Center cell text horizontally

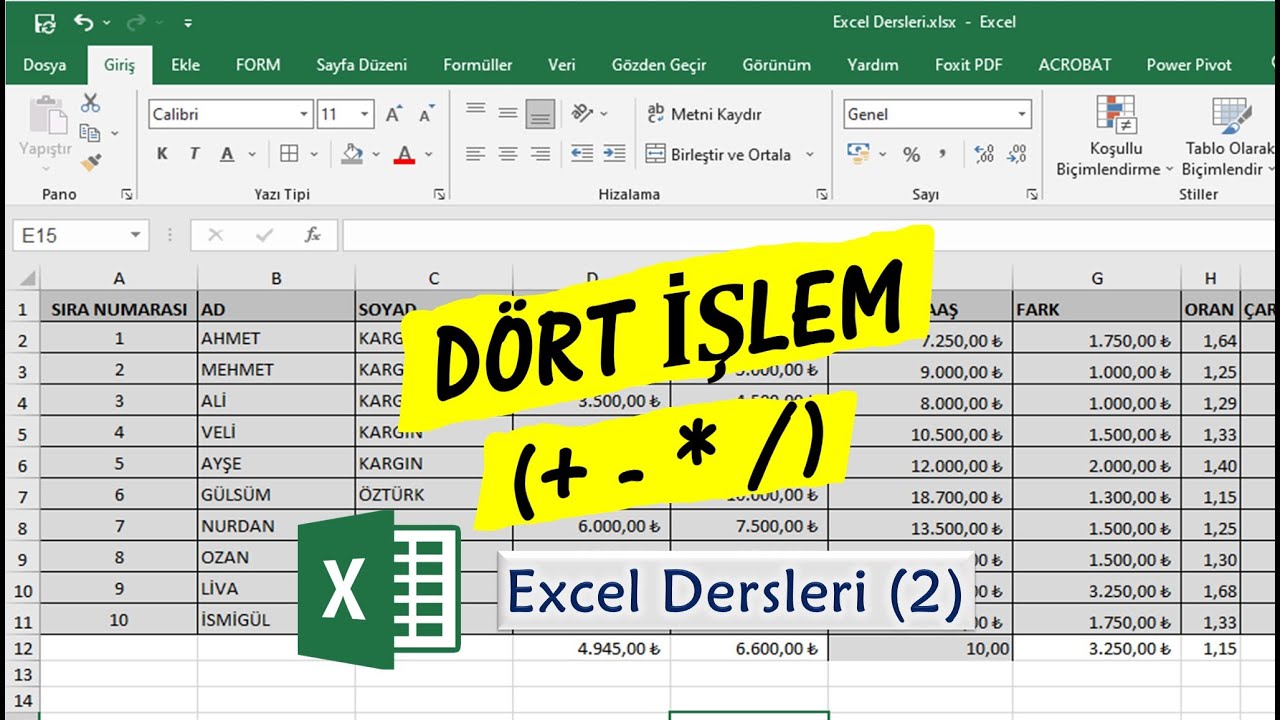tap(508, 154)
